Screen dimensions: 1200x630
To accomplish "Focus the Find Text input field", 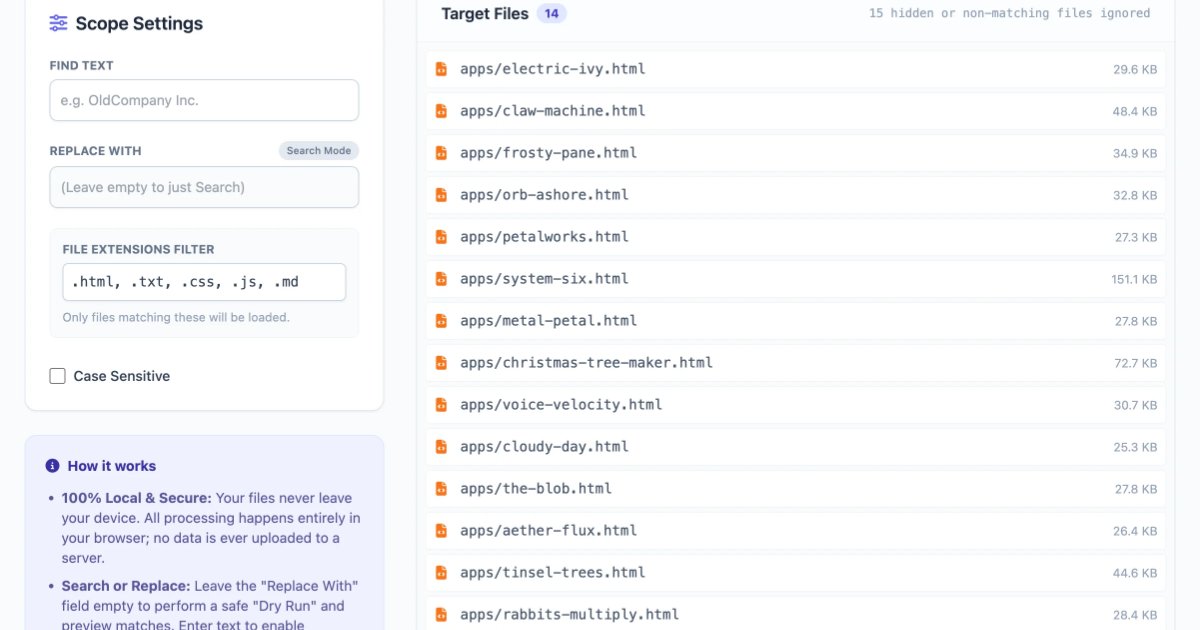I will (x=204, y=100).
